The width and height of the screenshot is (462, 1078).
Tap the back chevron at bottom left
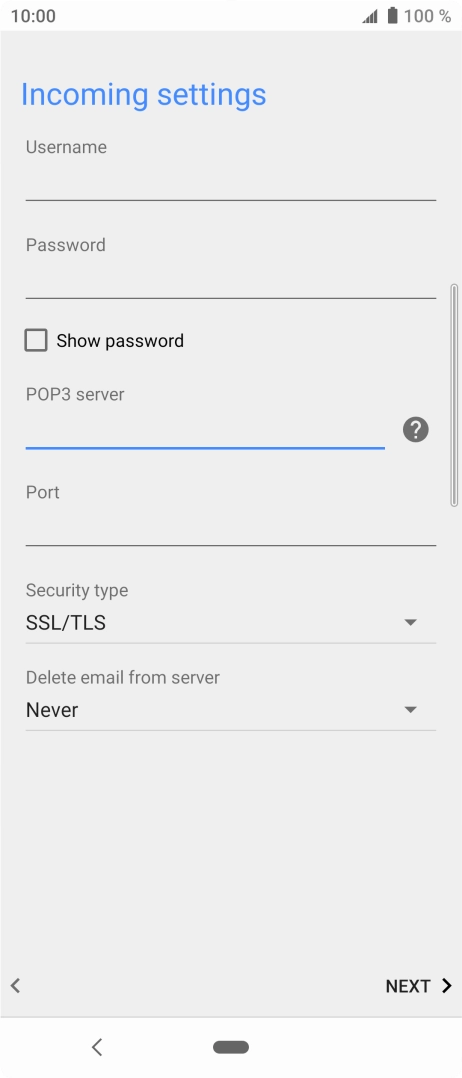15,985
